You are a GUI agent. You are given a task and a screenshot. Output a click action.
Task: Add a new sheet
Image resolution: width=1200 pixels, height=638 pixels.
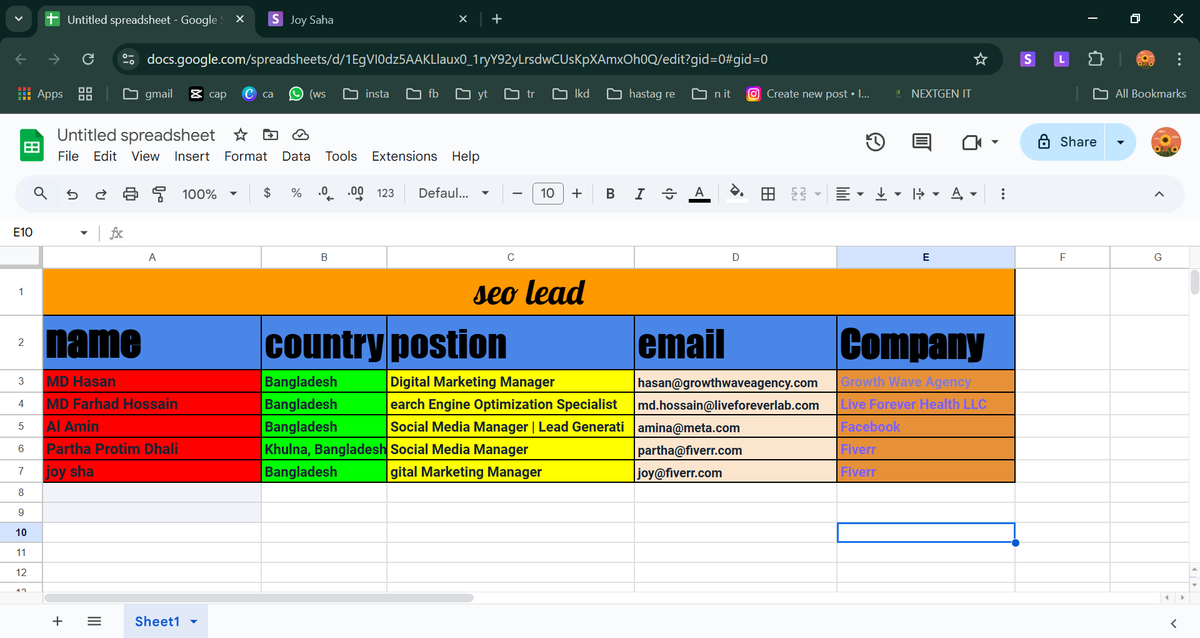[x=57, y=621]
